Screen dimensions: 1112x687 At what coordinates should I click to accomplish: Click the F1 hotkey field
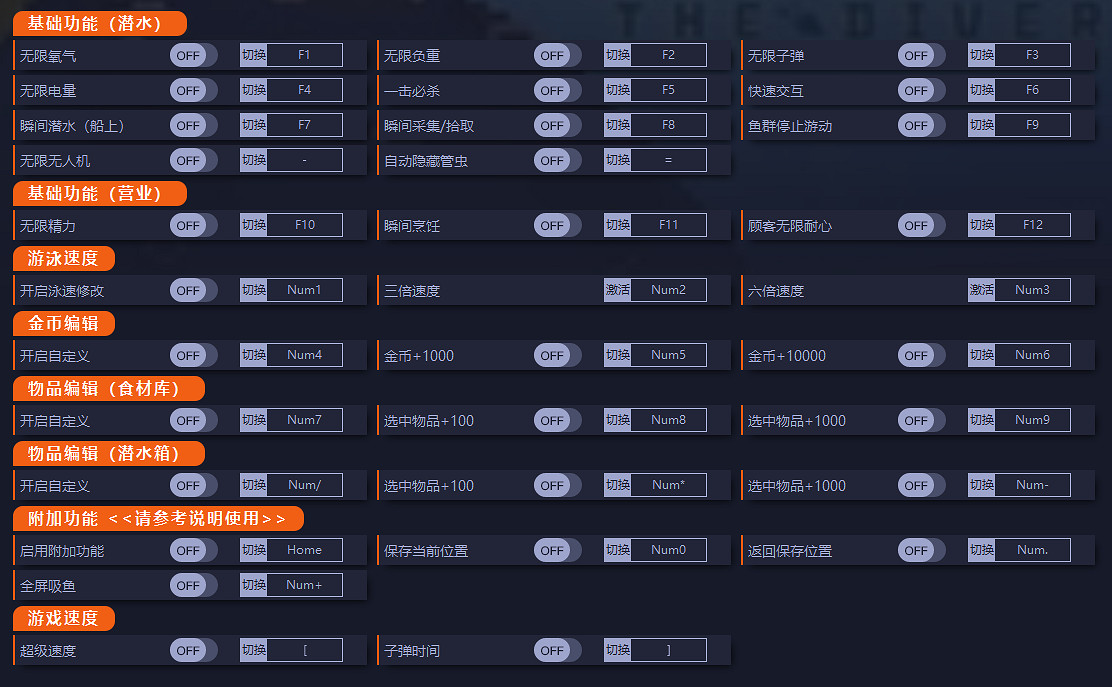(x=305, y=55)
